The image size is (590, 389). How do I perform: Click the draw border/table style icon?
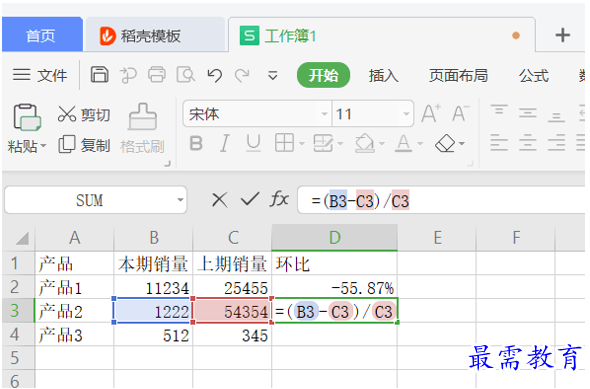pos(323,143)
